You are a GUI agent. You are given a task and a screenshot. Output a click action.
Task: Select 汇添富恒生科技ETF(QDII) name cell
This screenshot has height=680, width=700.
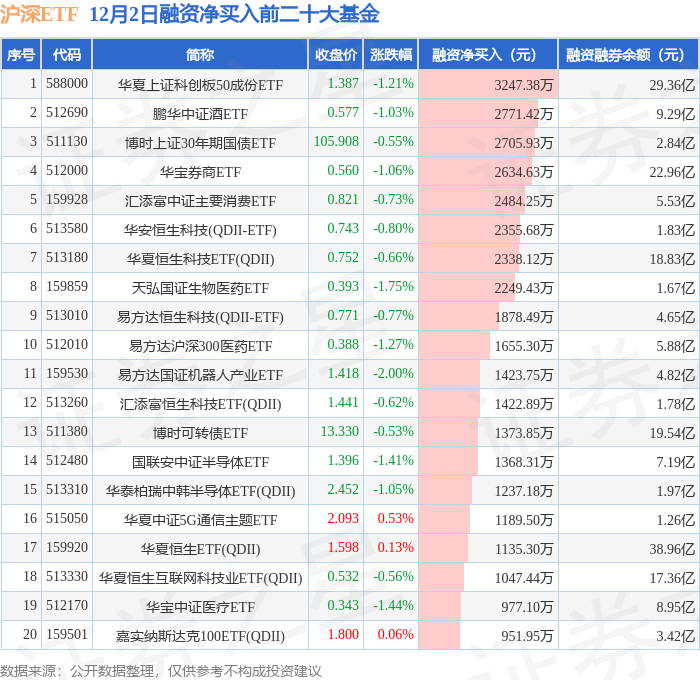coord(200,404)
